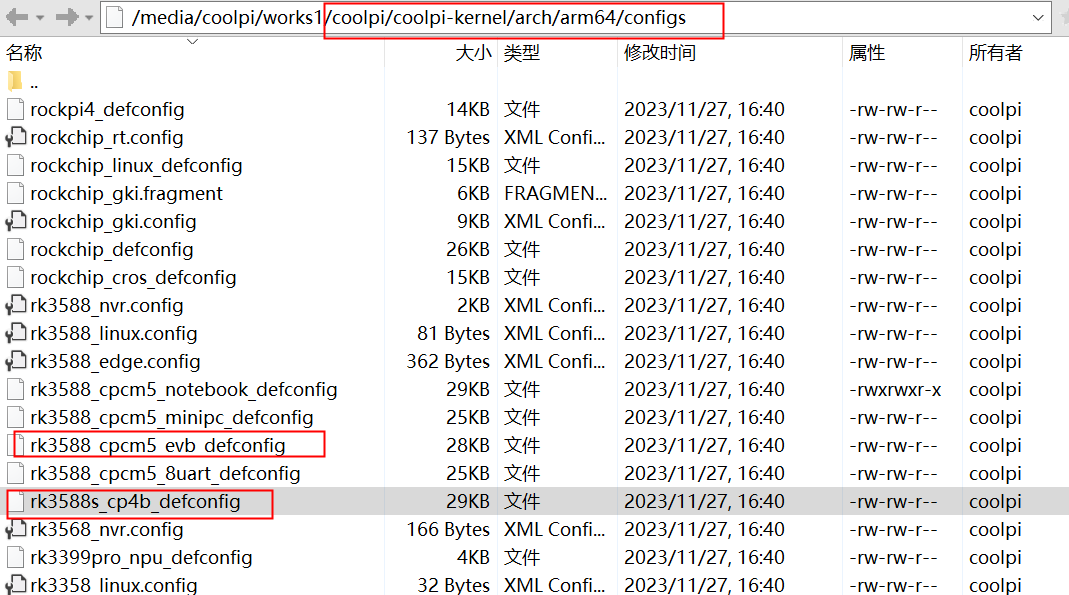This screenshot has height=595, width=1069.
Task: Open the parent folder '..' icon
Action: pyautogui.click(x=15, y=82)
